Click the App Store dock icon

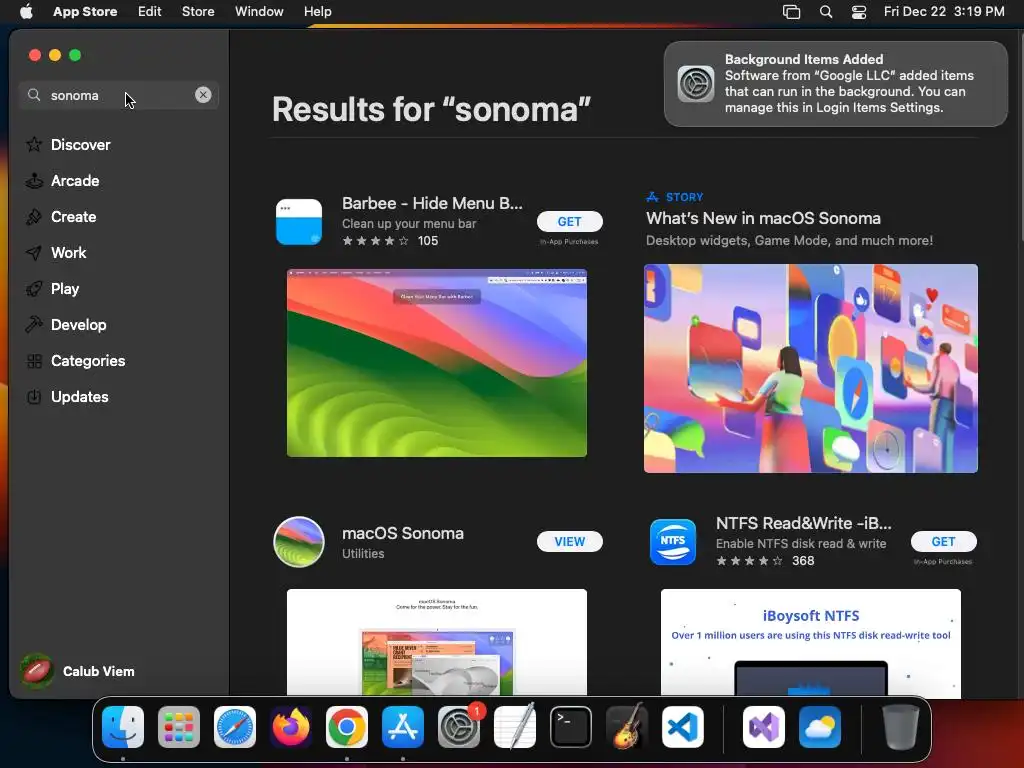pyautogui.click(x=403, y=727)
